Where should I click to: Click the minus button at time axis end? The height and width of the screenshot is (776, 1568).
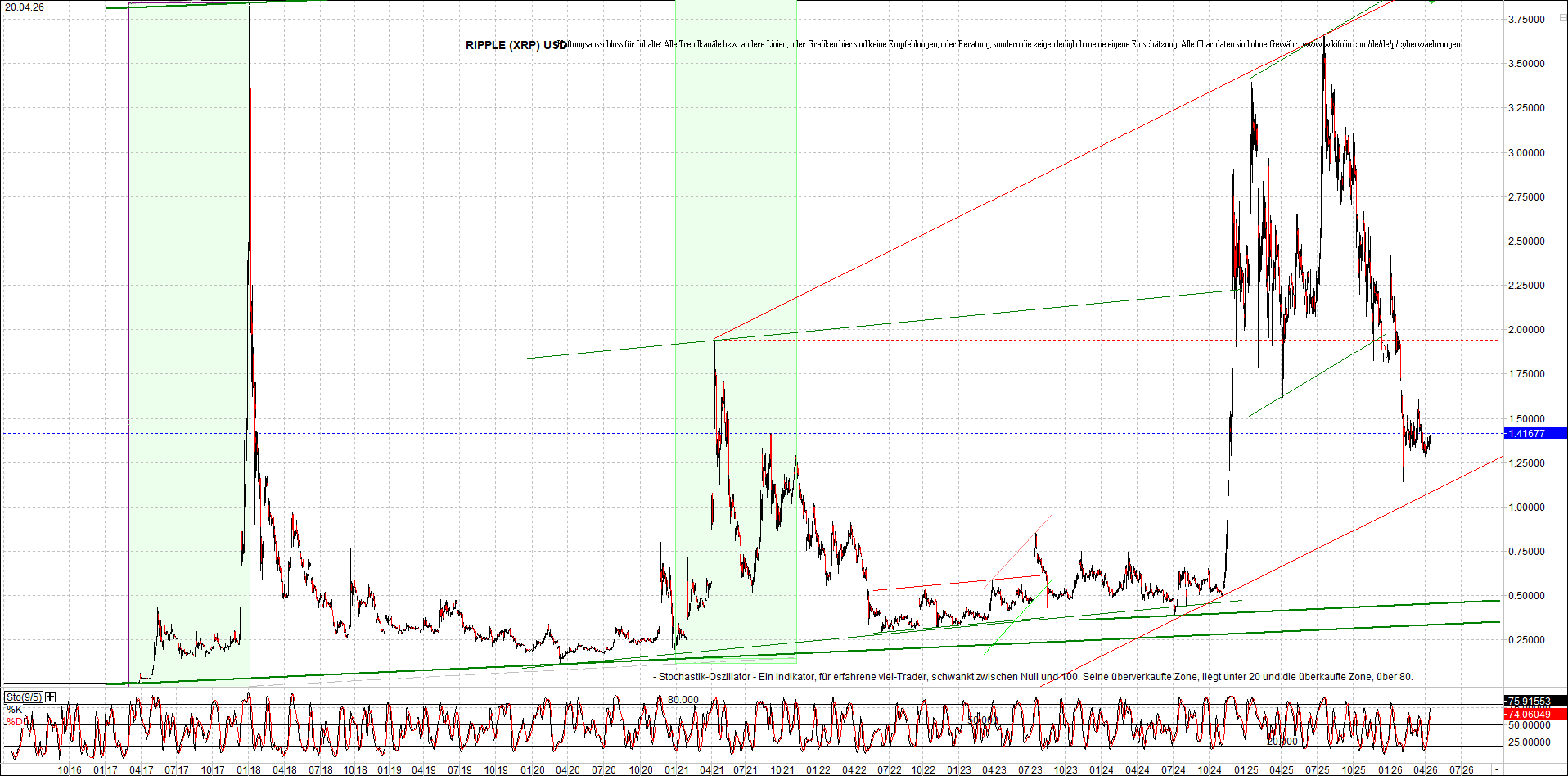(x=1496, y=770)
